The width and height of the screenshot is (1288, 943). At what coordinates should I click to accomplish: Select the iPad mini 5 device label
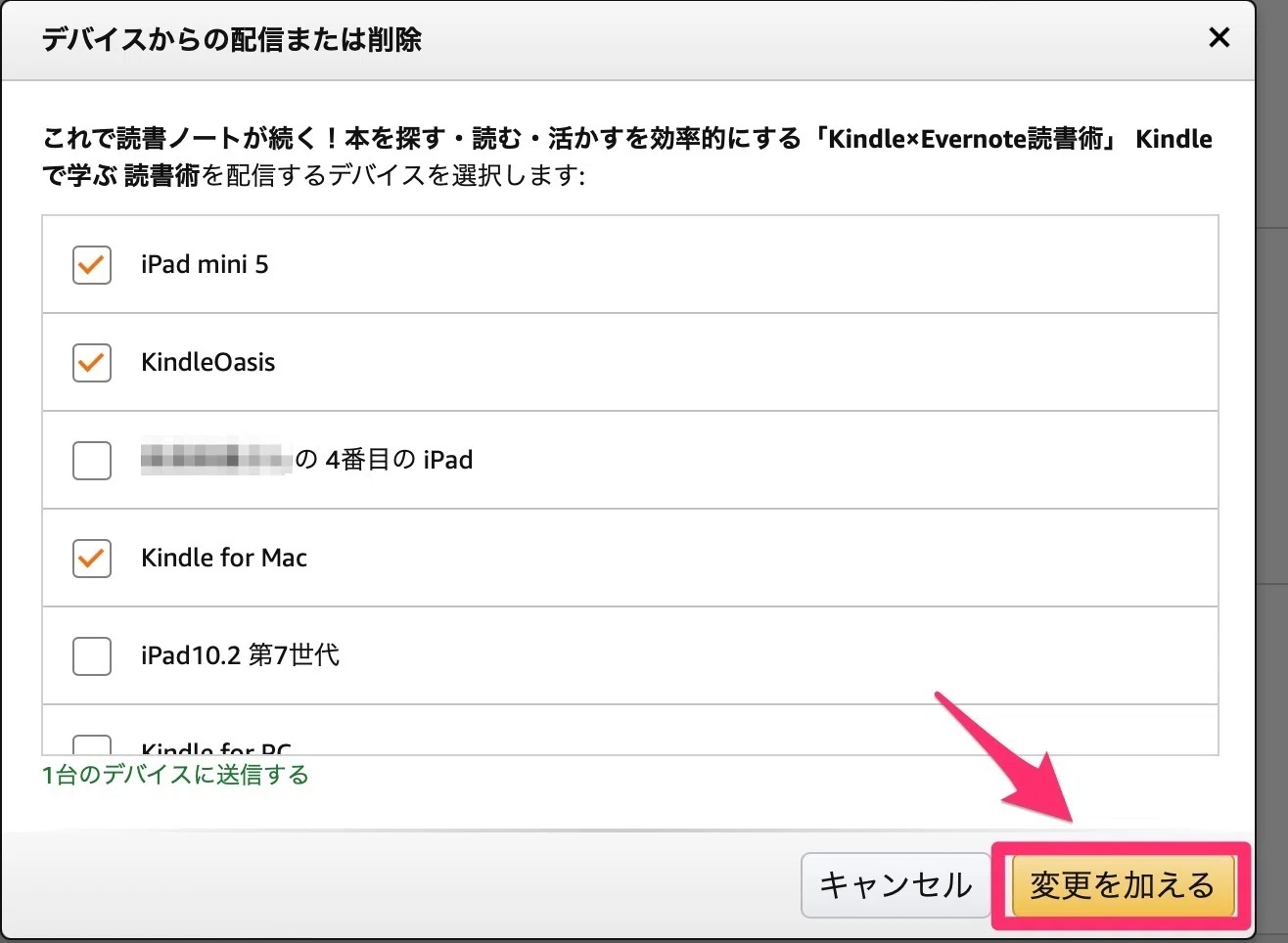(205, 264)
